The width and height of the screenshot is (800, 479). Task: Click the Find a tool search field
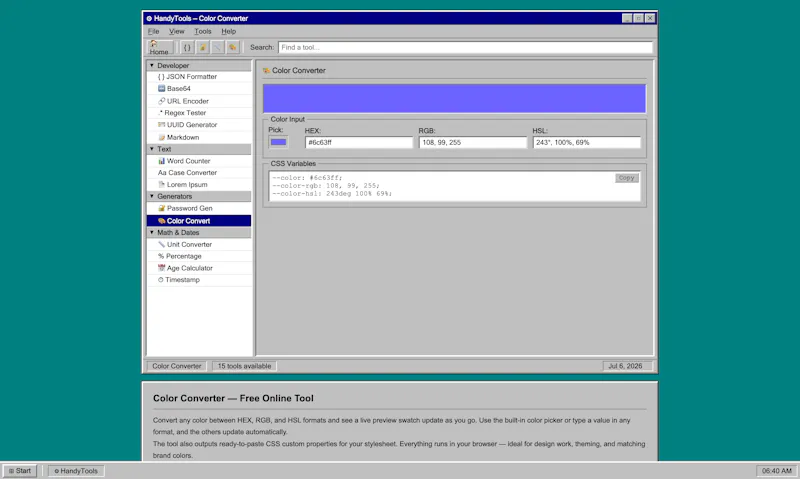pyautogui.click(x=465, y=47)
